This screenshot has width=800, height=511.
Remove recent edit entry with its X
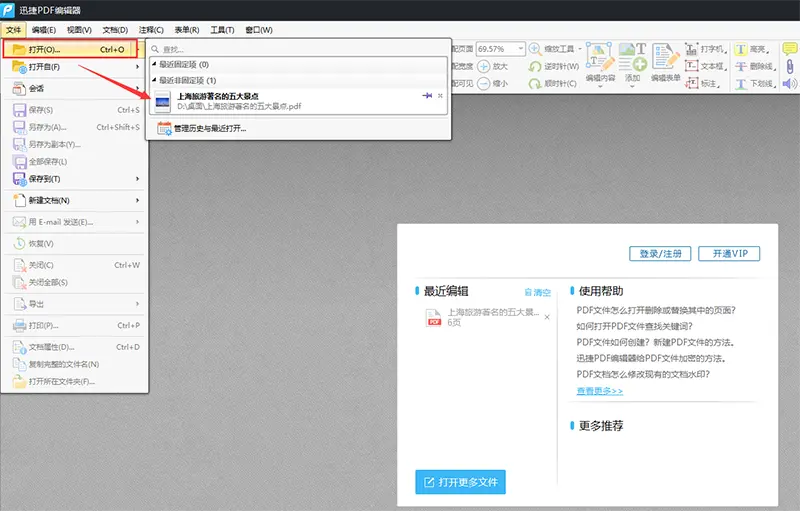coord(547,317)
